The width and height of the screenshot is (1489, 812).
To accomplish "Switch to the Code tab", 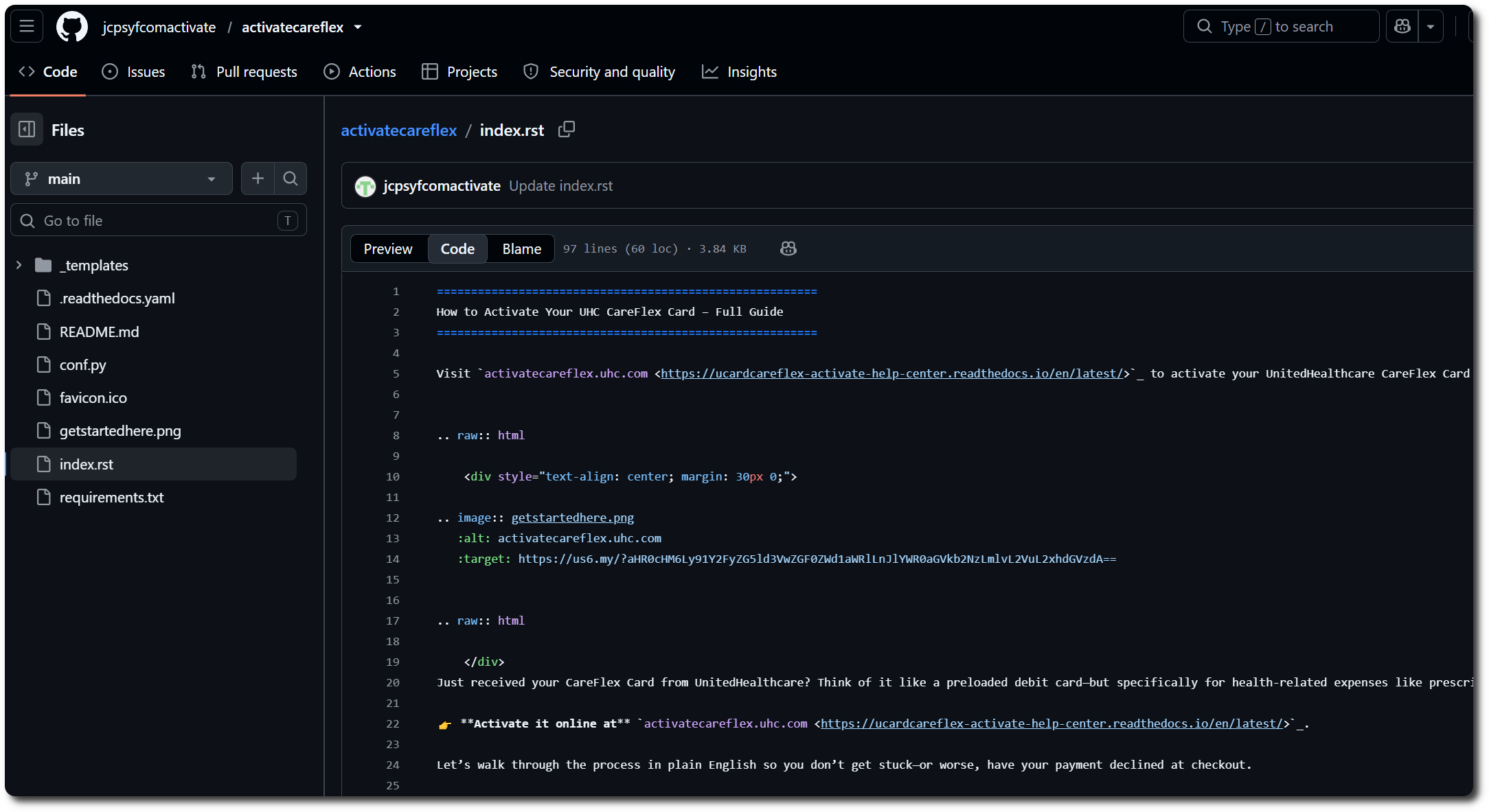I will tap(48, 71).
